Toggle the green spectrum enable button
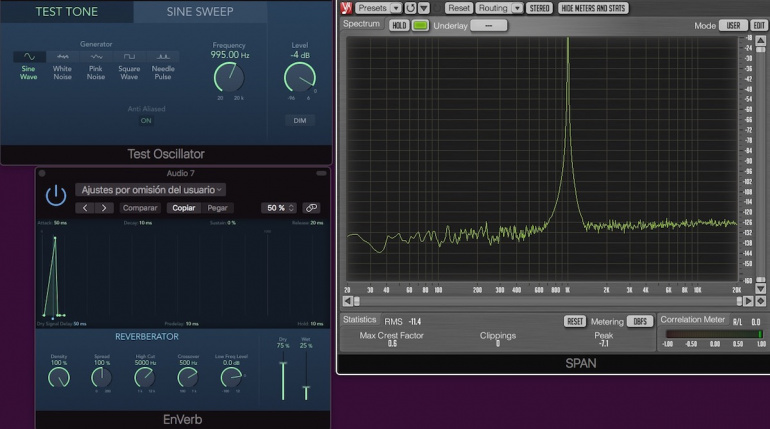This screenshot has height=429, width=770. [x=420, y=25]
